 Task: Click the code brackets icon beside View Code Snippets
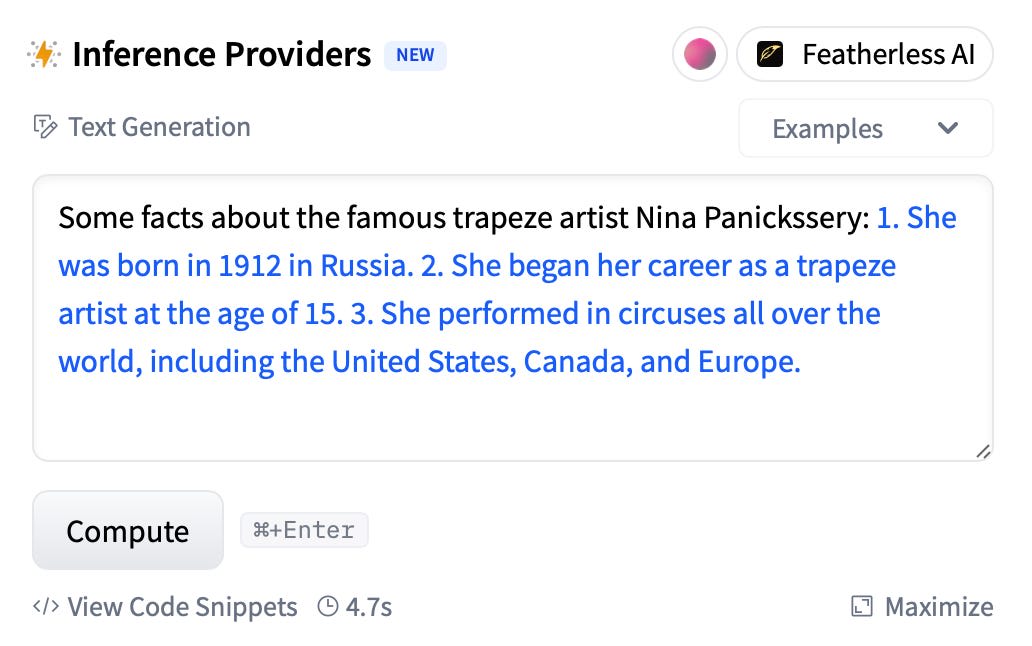(x=46, y=606)
